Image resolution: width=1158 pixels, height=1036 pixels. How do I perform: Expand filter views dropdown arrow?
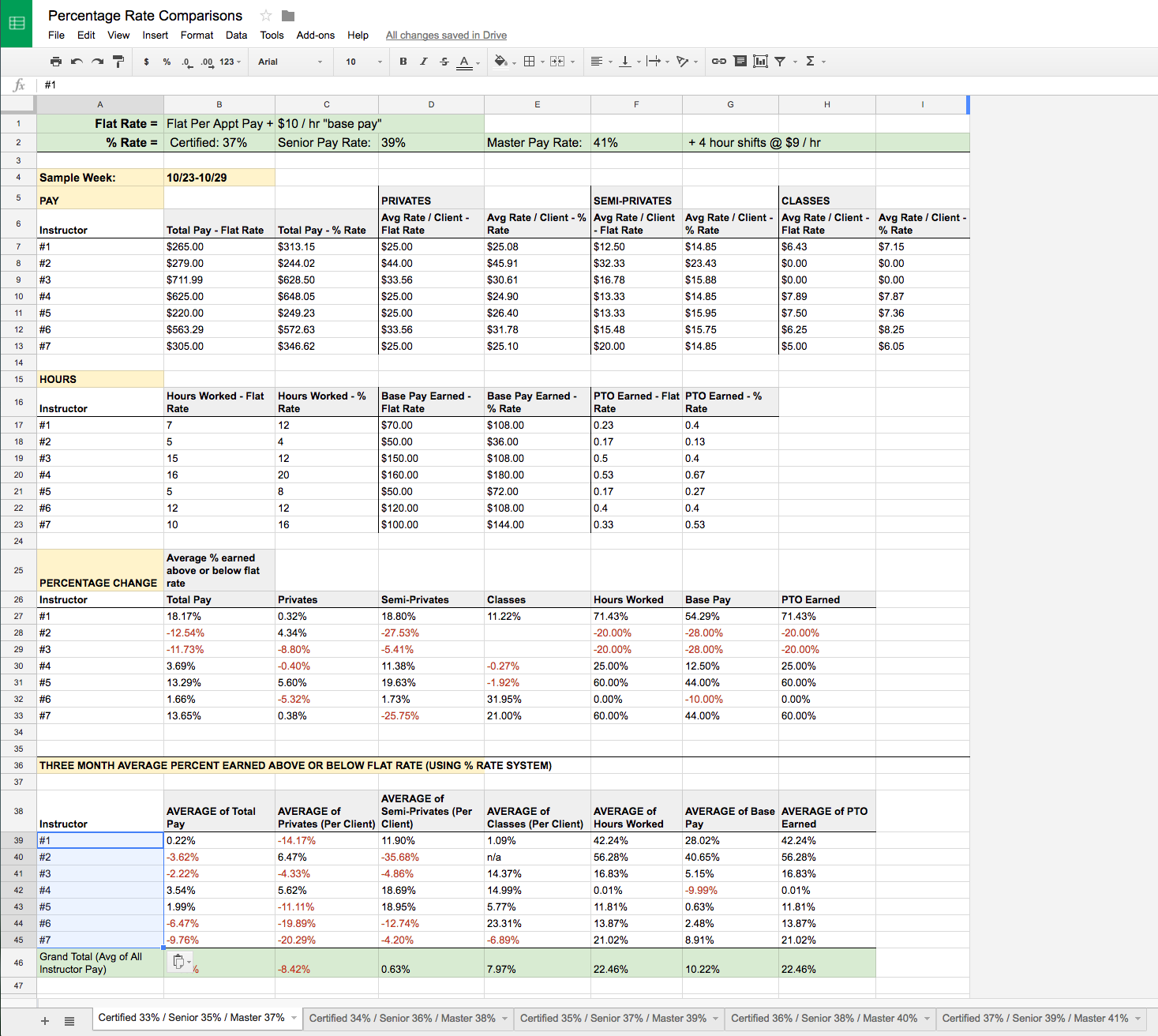[x=795, y=62]
